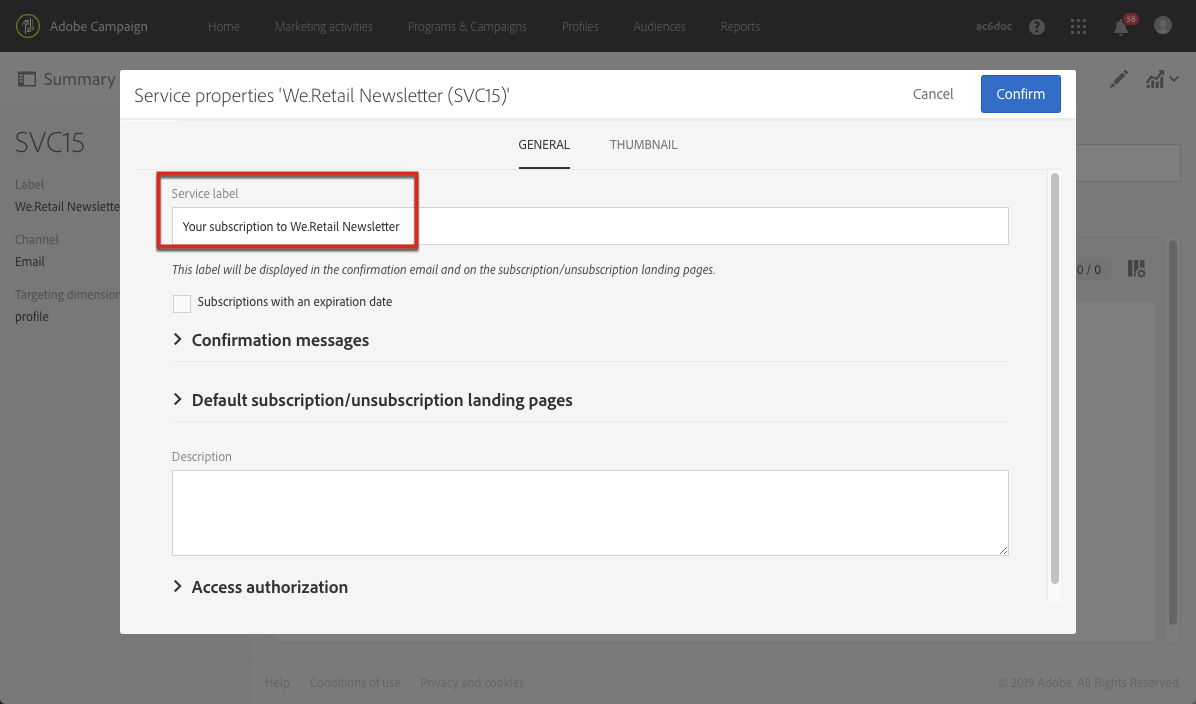Open the notifications bell icon
The height and width of the screenshot is (704, 1196).
[x=1120, y=27]
